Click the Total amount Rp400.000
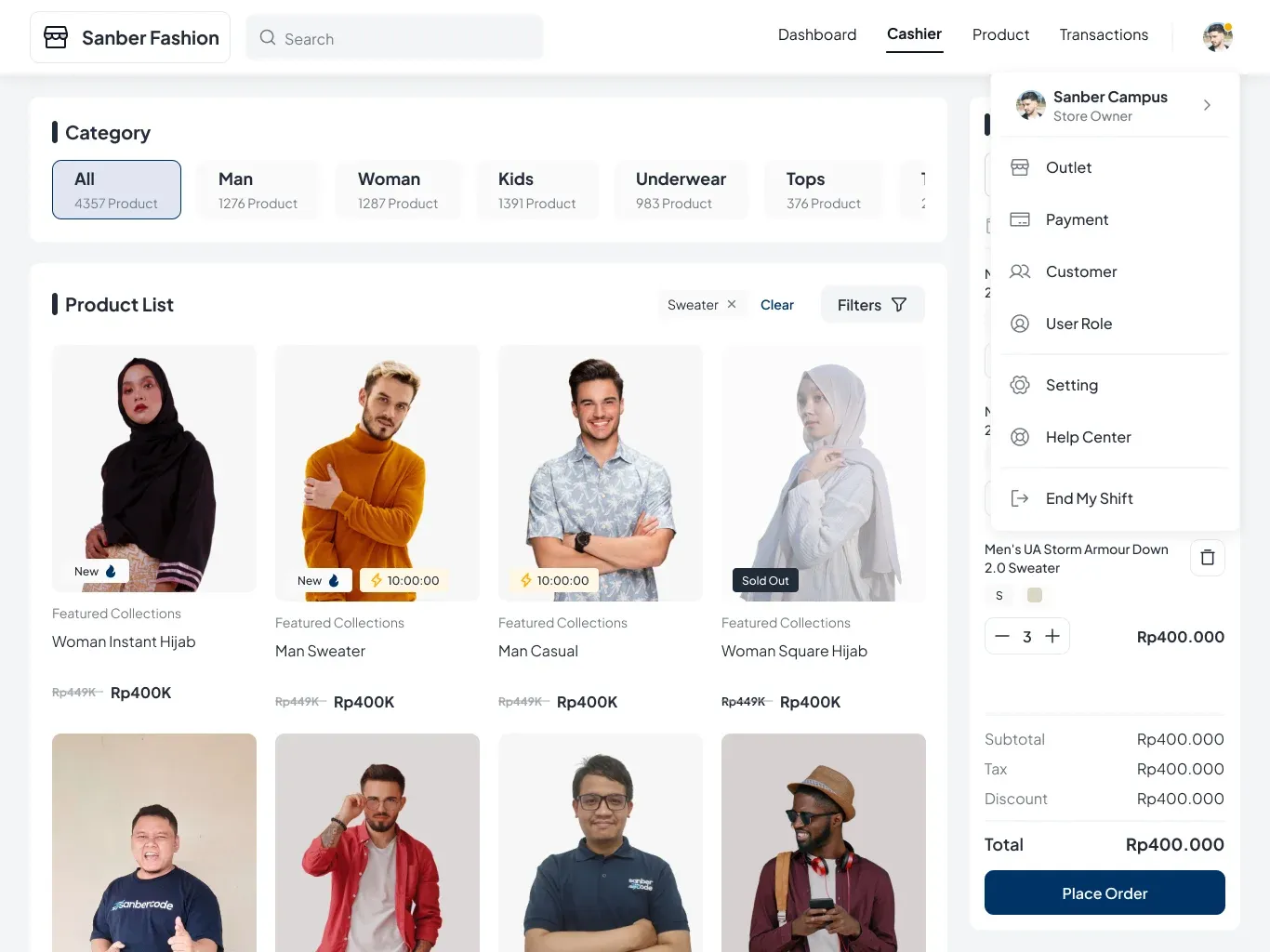This screenshot has width=1270, height=952. (1174, 844)
